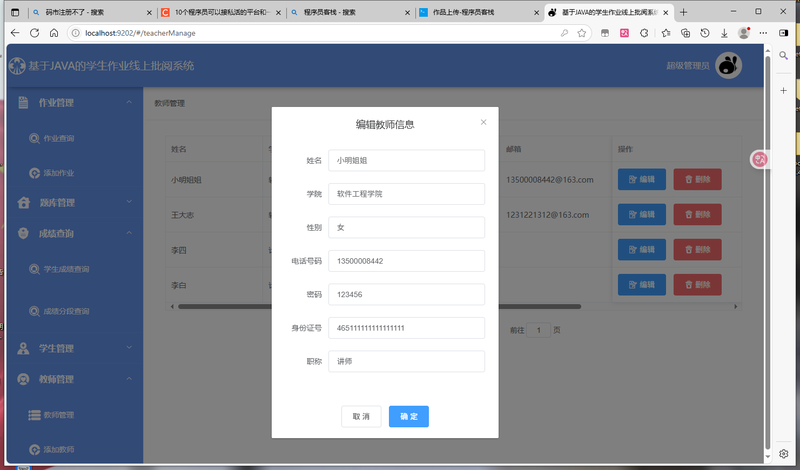Screen dimensions: 800x470
Task: Open browser downloads icon
Action: [724, 33]
